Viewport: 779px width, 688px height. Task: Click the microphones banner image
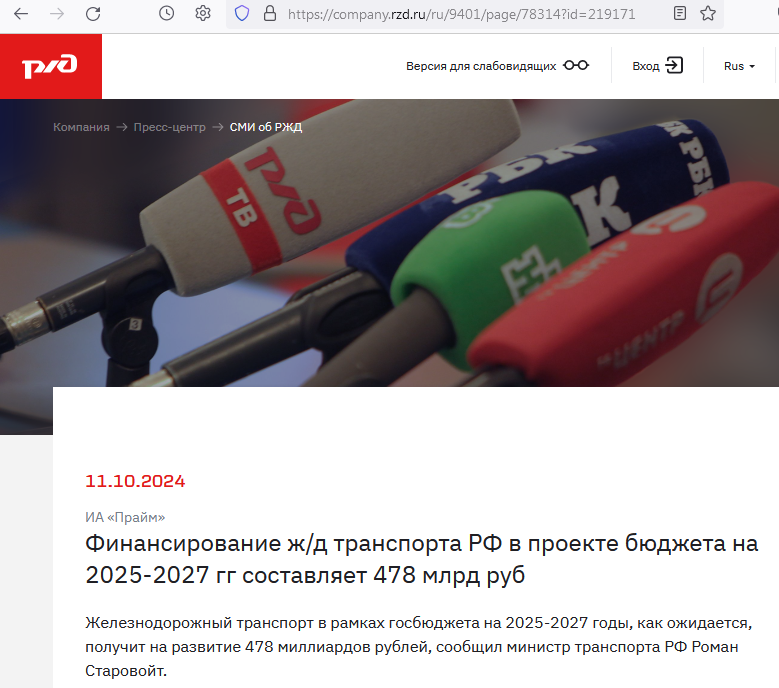pyautogui.click(x=390, y=242)
